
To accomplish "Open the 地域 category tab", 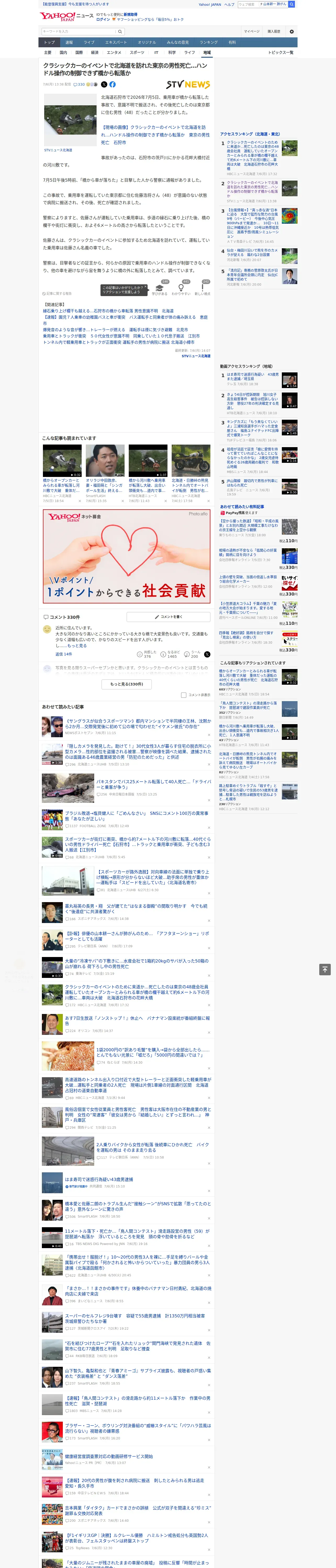I will 207,53.
